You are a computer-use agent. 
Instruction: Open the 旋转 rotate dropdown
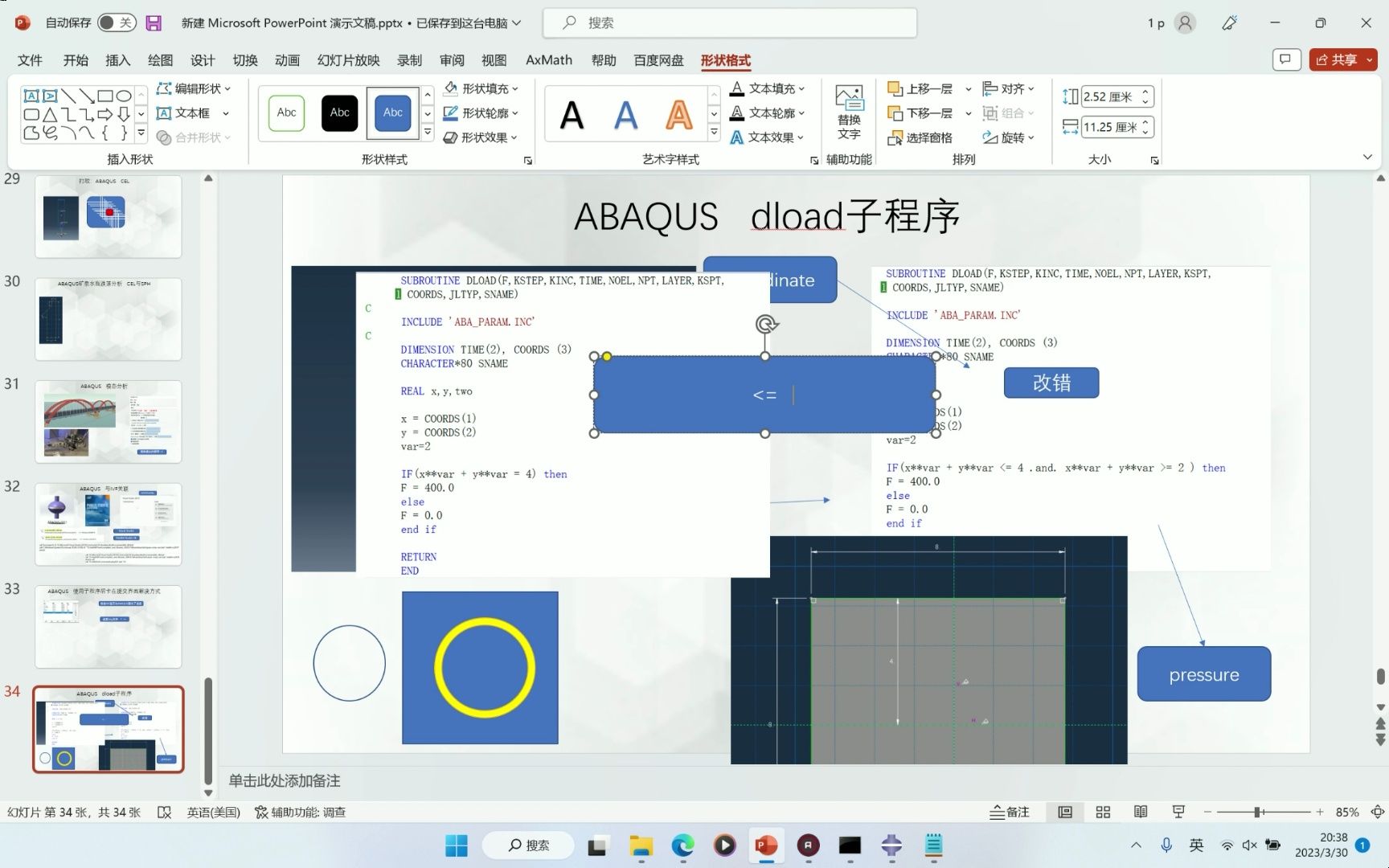(x=1009, y=137)
